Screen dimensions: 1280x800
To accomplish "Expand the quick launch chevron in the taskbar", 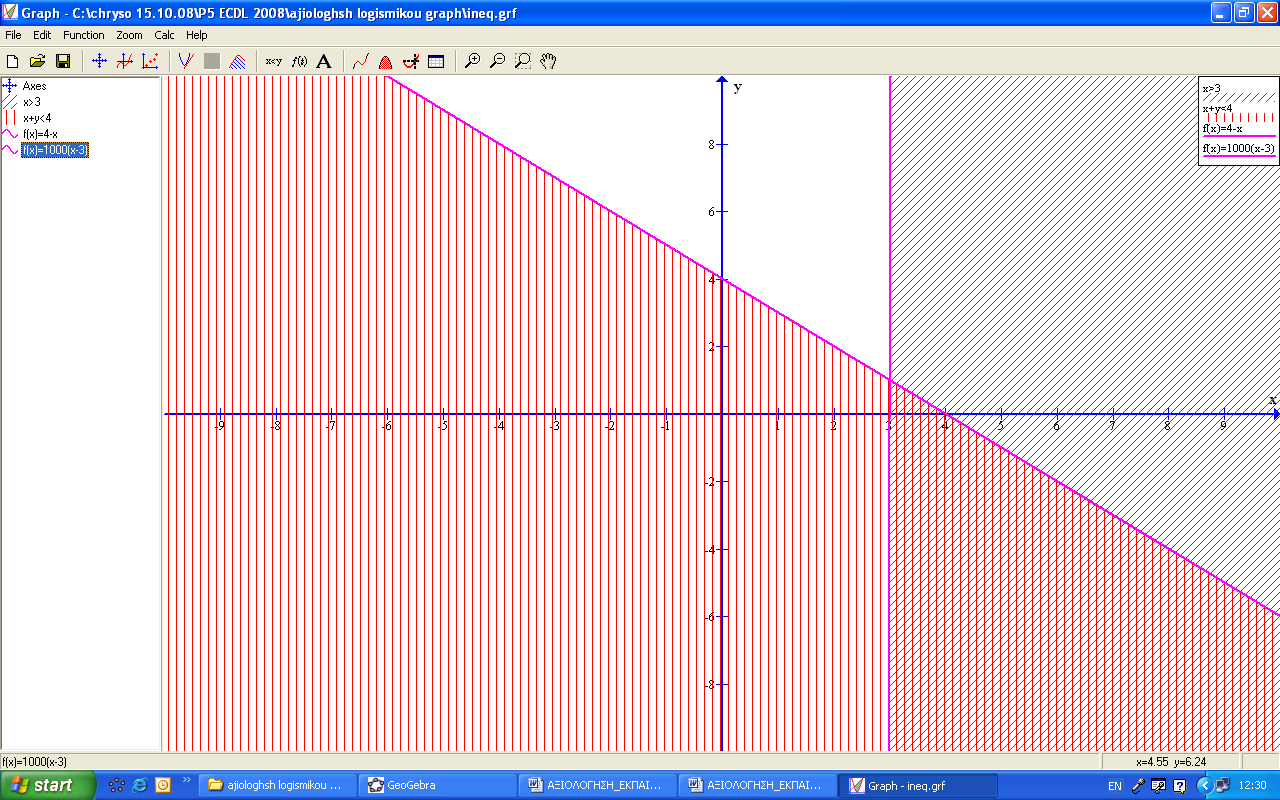I will coord(186,780).
